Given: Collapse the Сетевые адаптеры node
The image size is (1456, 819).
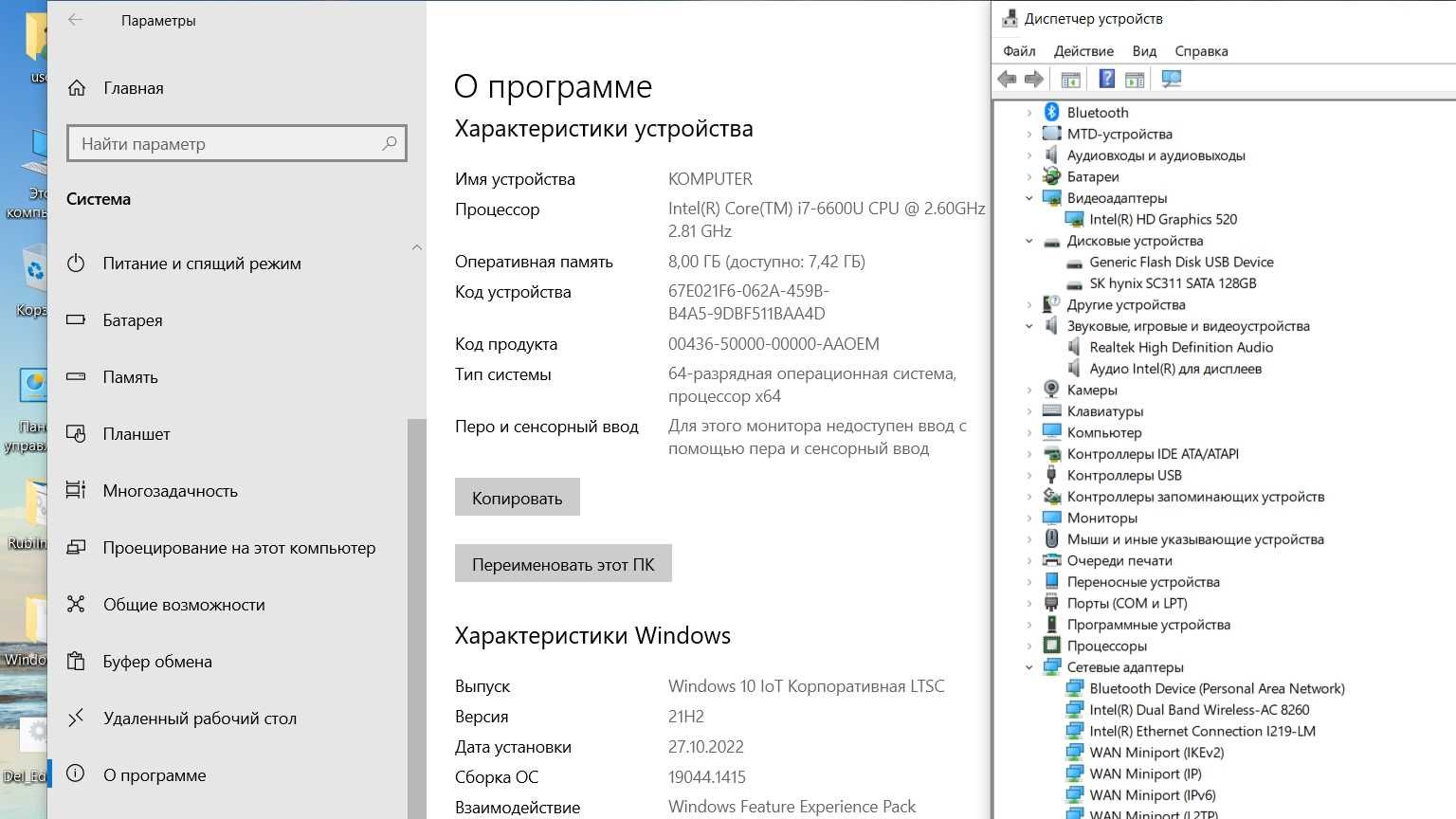Looking at the screenshot, I should coord(1029,667).
